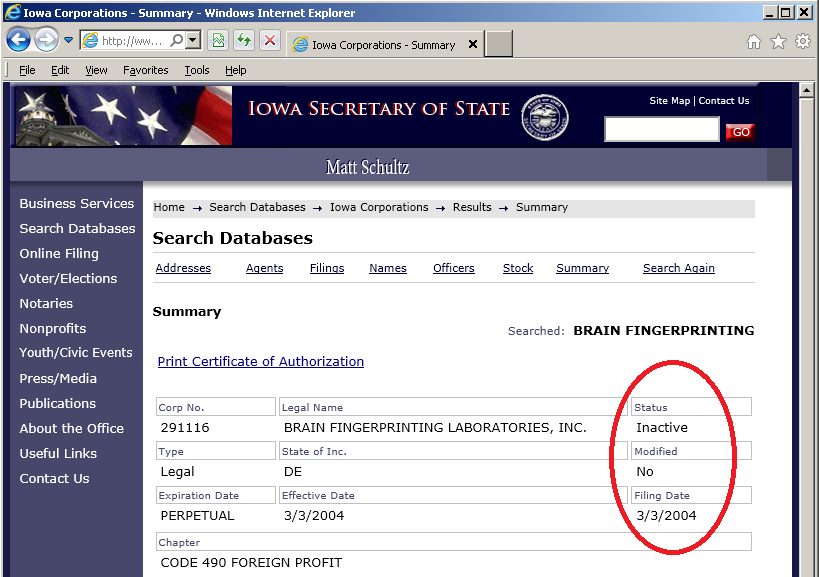Open About the Office in the sidebar
The width and height of the screenshot is (819, 577).
(x=72, y=429)
